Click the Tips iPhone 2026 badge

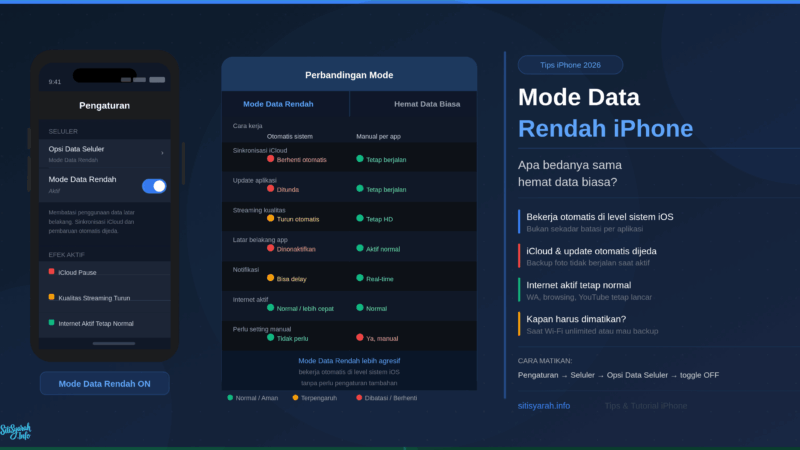pos(570,65)
